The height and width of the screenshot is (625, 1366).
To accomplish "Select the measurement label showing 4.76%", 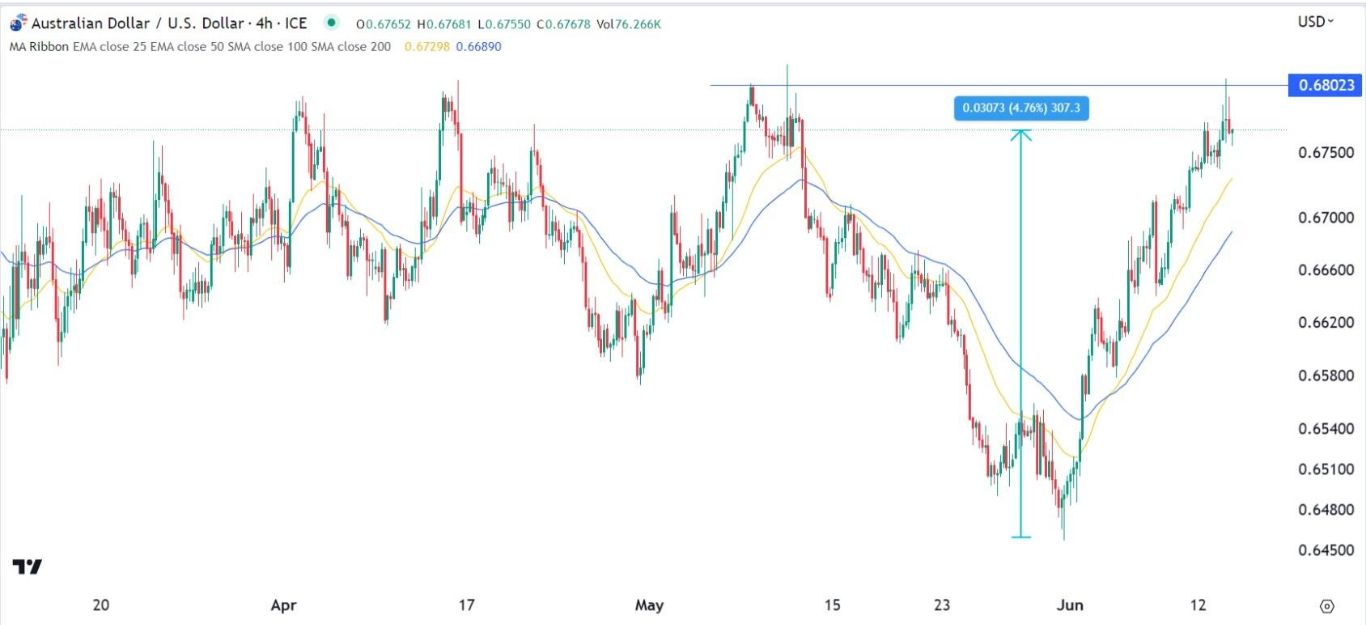I will point(1020,108).
